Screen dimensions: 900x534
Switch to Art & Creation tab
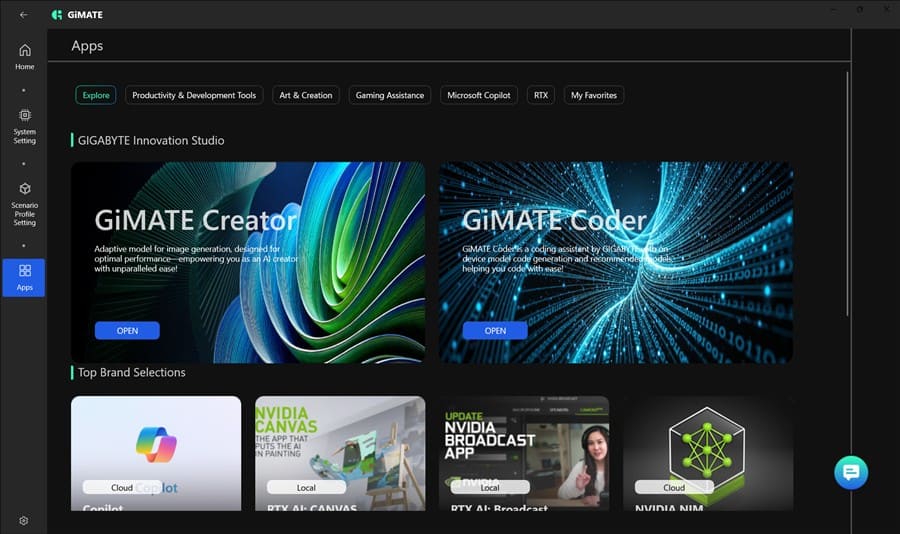[305, 95]
